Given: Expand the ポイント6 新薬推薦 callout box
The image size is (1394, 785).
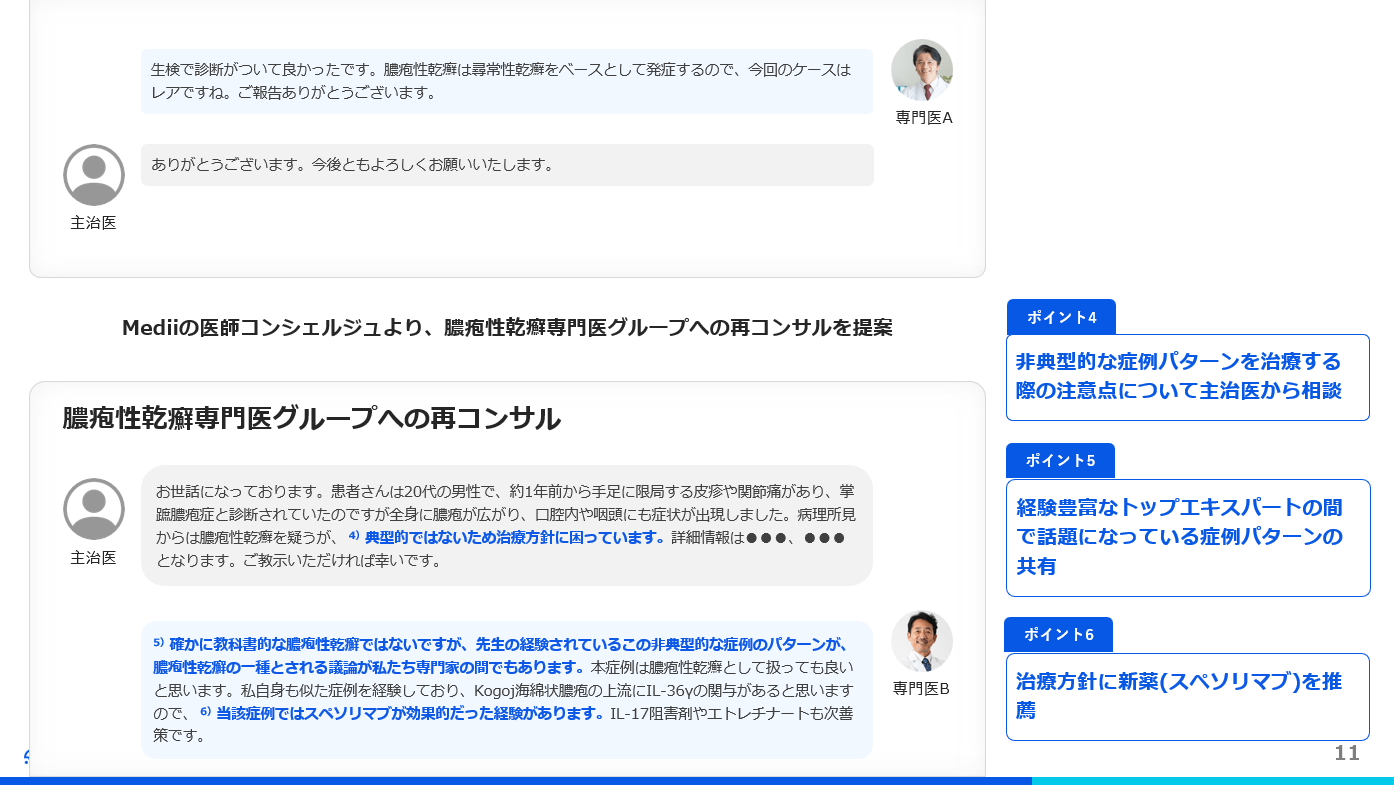Looking at the screenshot, I should point(1187,697).
